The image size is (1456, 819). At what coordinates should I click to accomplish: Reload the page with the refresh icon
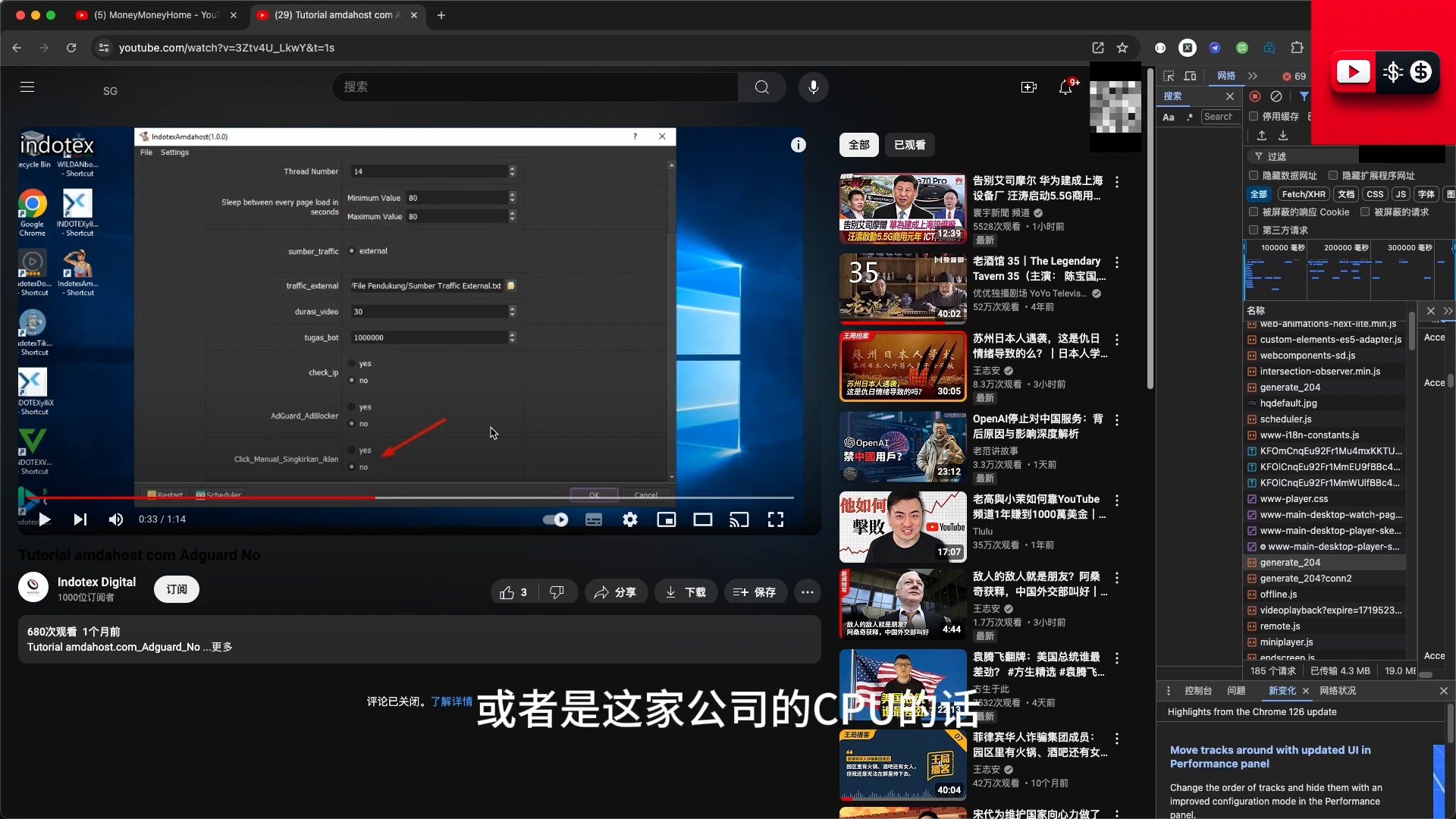(x=71, y=48)
